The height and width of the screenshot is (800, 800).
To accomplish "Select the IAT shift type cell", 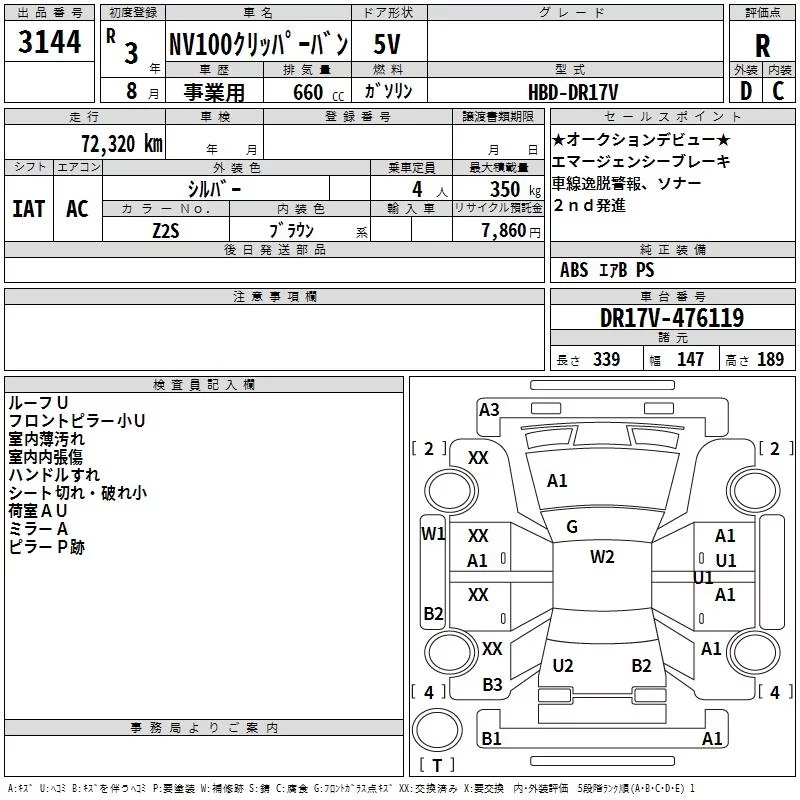I will (29, 209).
